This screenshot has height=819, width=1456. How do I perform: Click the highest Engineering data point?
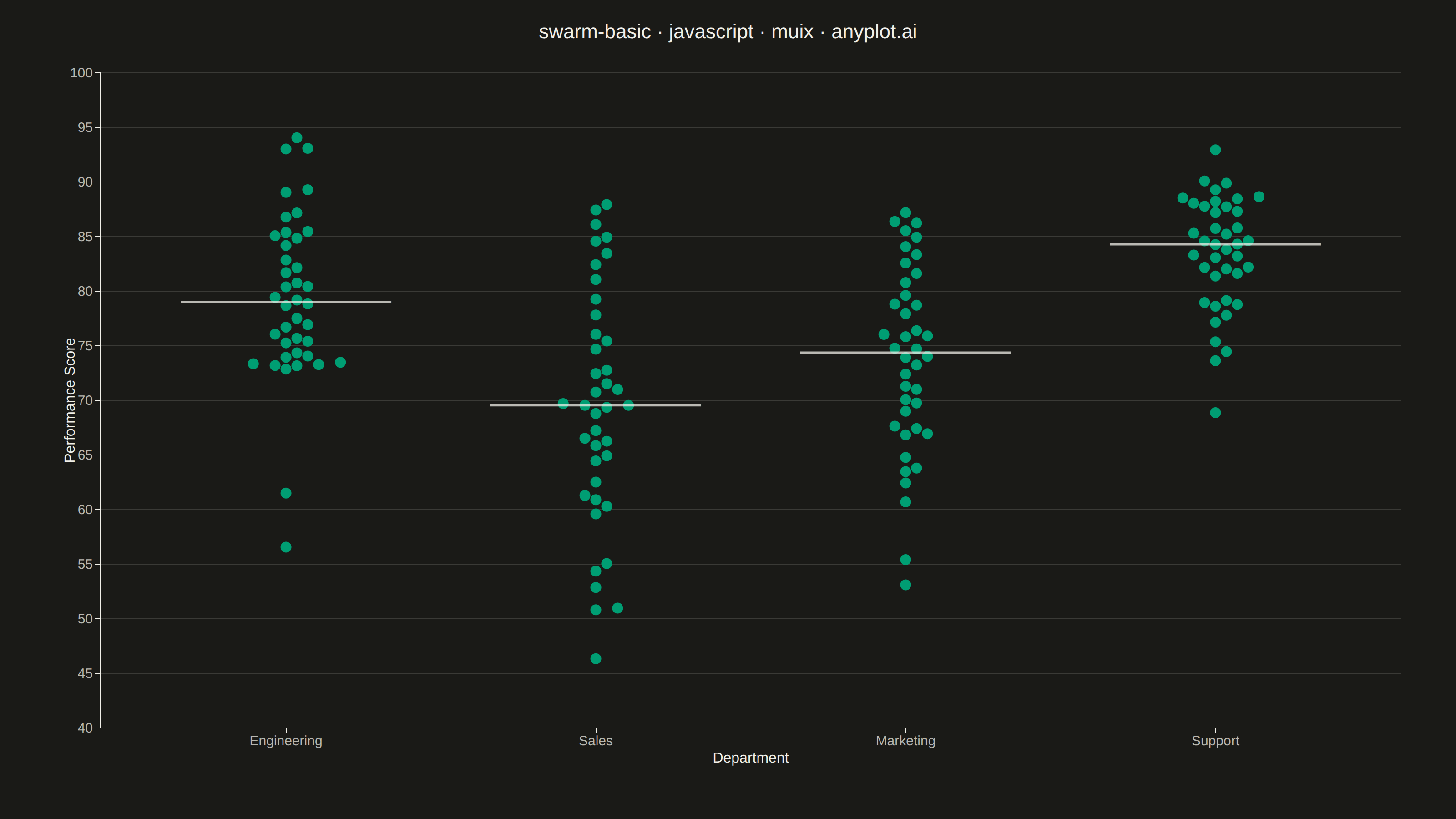tap(297, 138)
